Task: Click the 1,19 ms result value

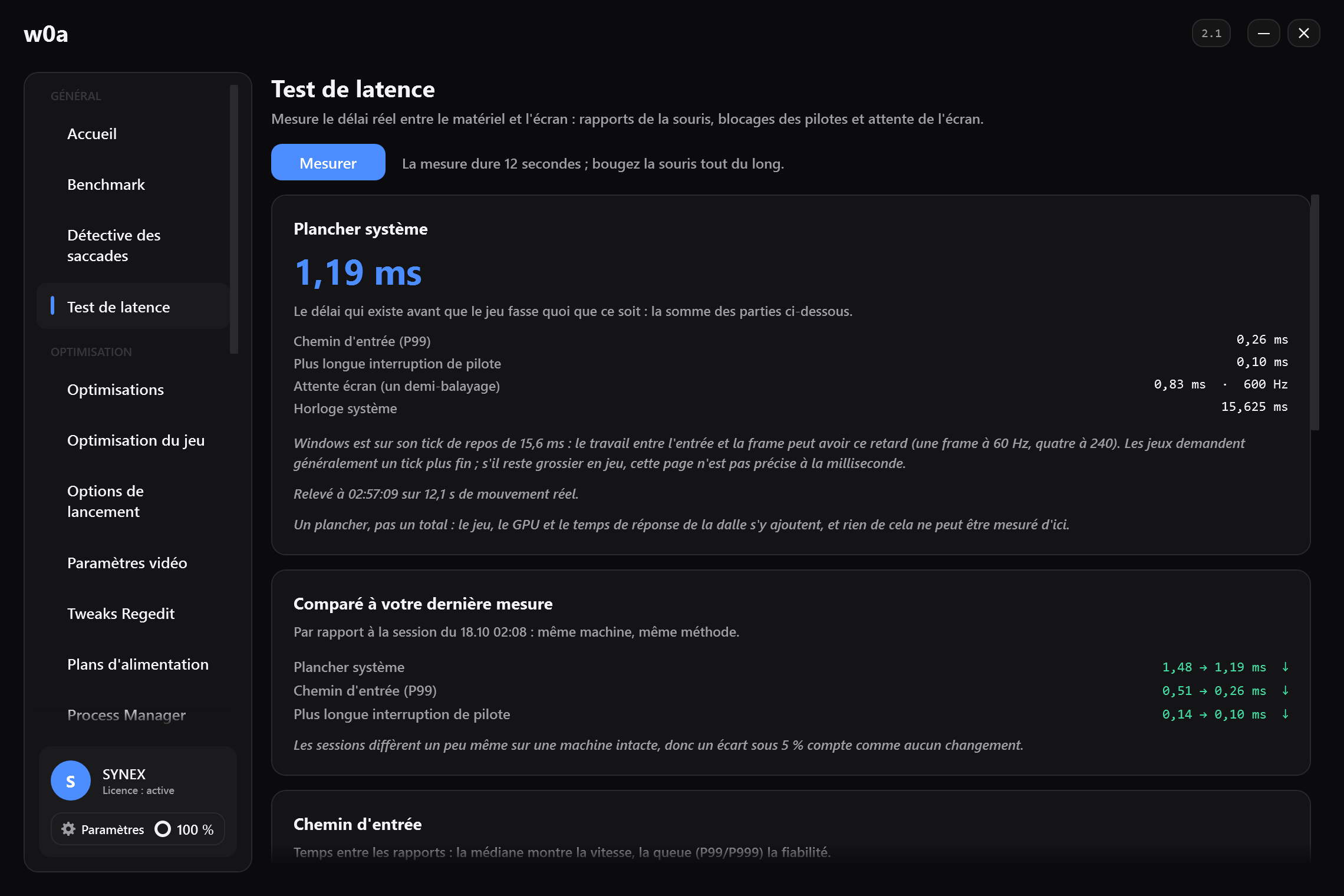Action: point(358,273)
